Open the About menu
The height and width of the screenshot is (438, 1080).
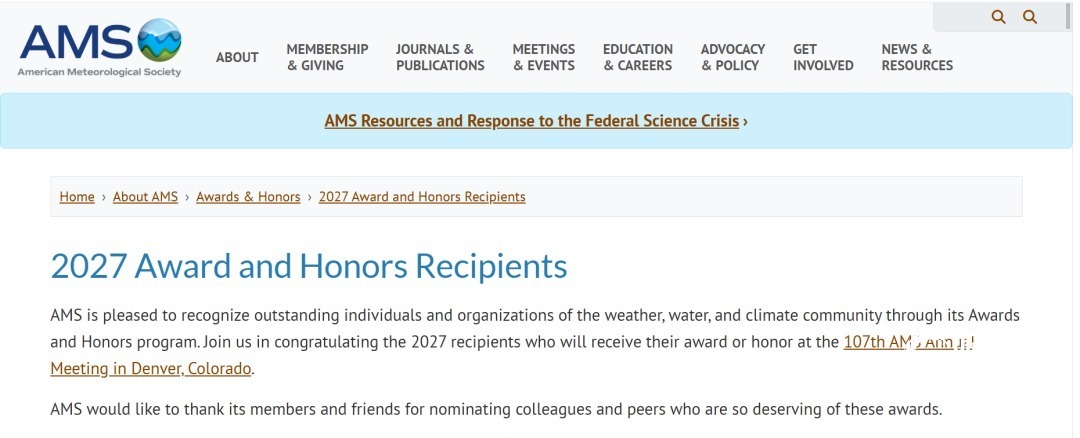coord(237,57)
